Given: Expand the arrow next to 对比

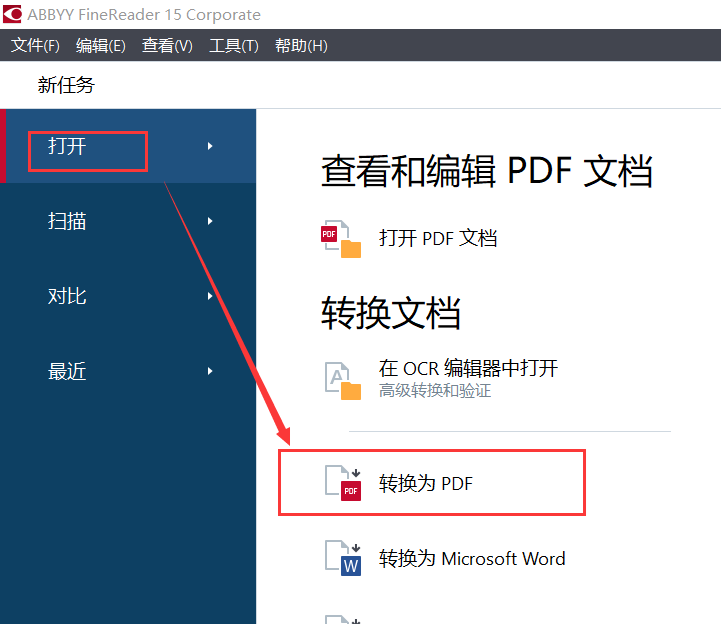Looking at the screenshot, I should point(210,296).
